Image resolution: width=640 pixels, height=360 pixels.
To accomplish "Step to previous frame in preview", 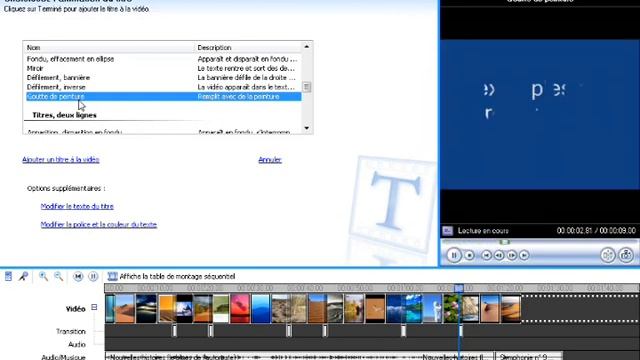I will pyautogui.click(x=499, y=255).
